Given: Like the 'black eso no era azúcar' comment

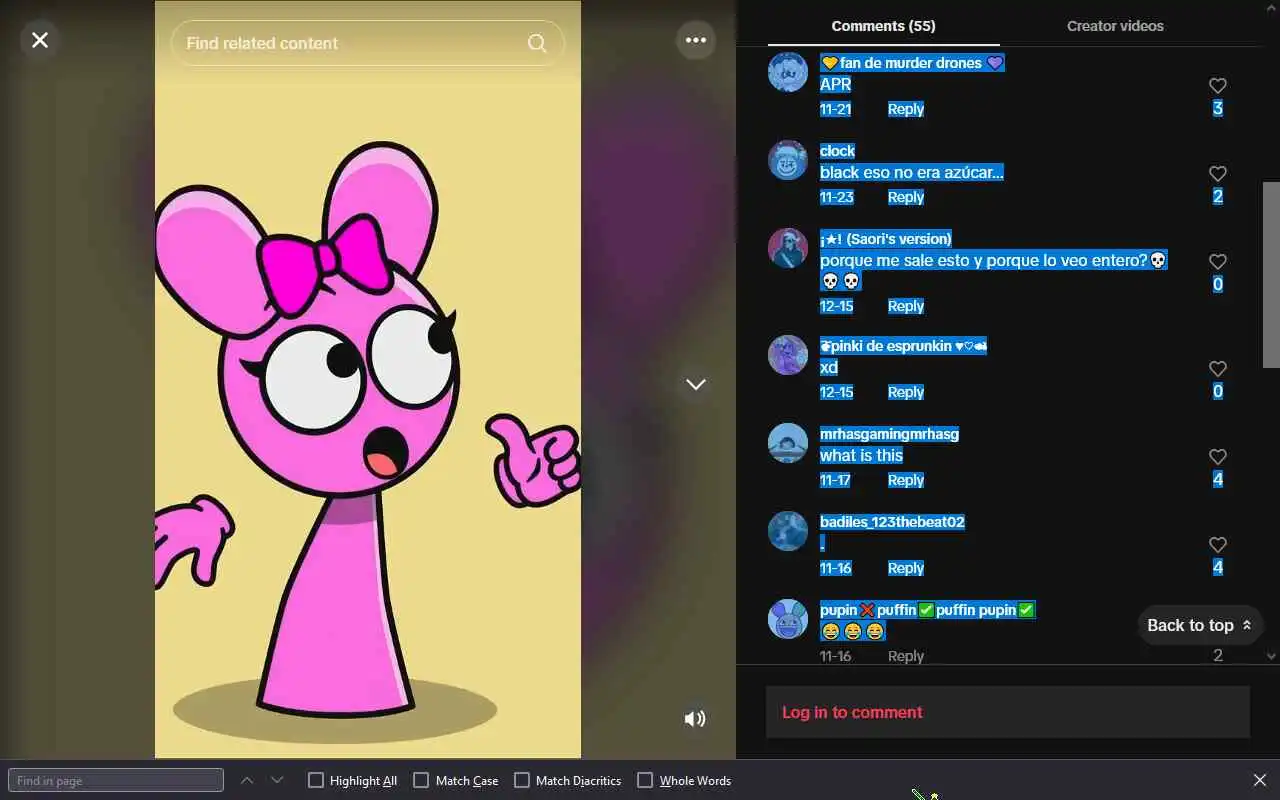Looking at the screenshot, I should click(x=1217, y=174).
